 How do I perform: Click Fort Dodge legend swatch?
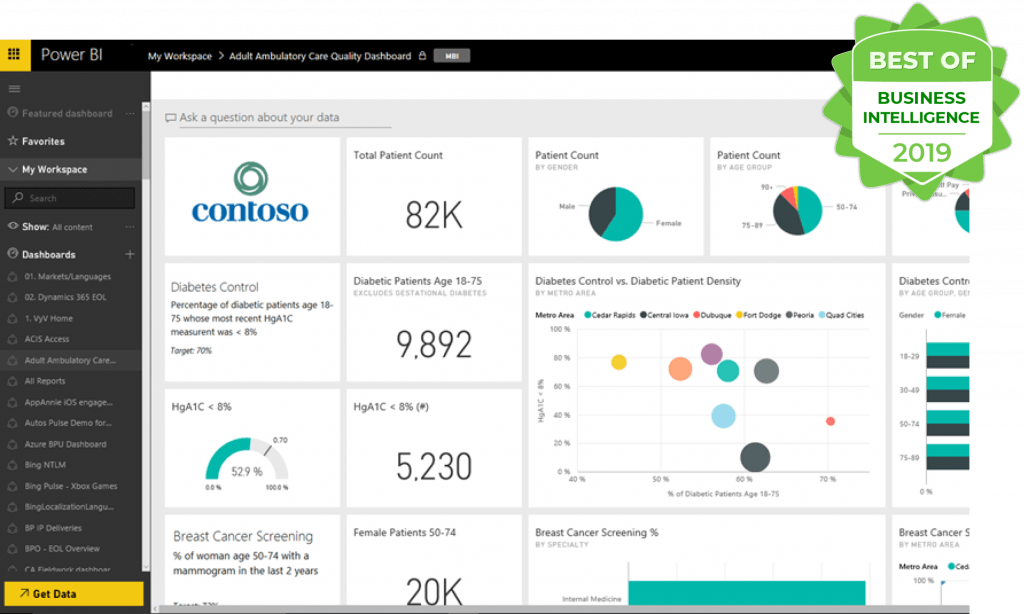point(739,315)
